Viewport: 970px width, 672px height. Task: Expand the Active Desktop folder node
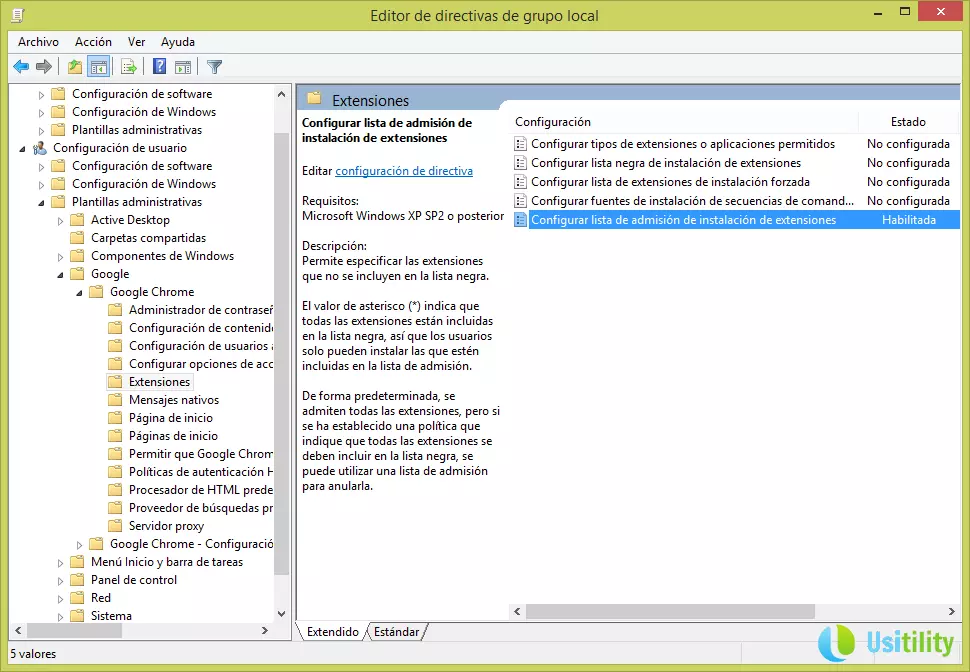(61, 220)
